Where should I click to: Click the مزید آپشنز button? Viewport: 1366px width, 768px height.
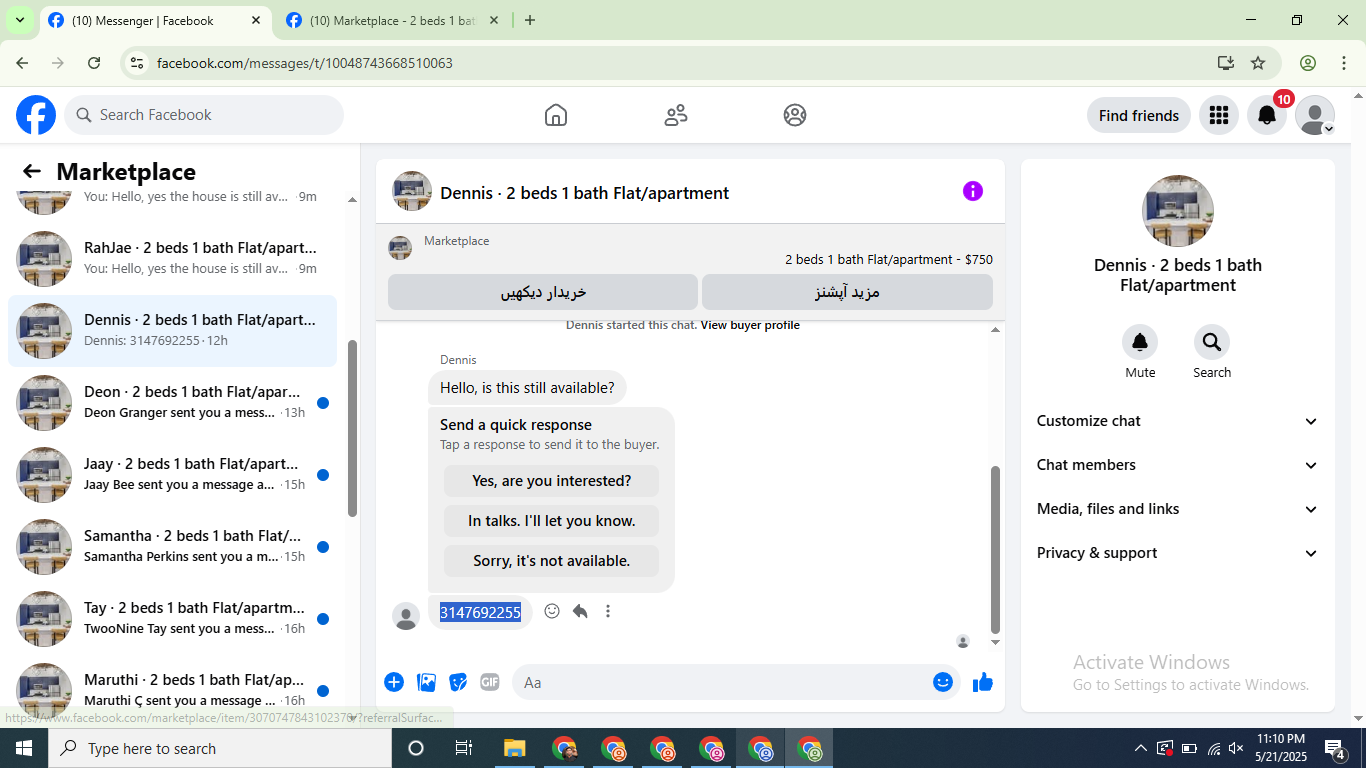847,292
